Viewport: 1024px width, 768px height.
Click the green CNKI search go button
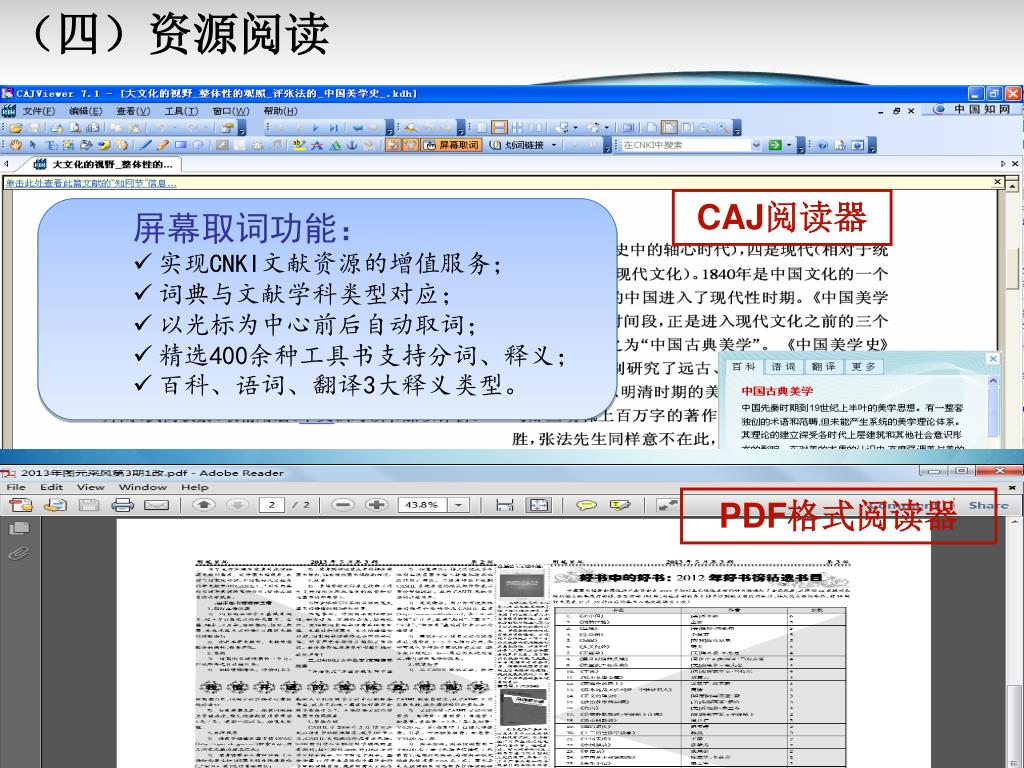(775, 145)
